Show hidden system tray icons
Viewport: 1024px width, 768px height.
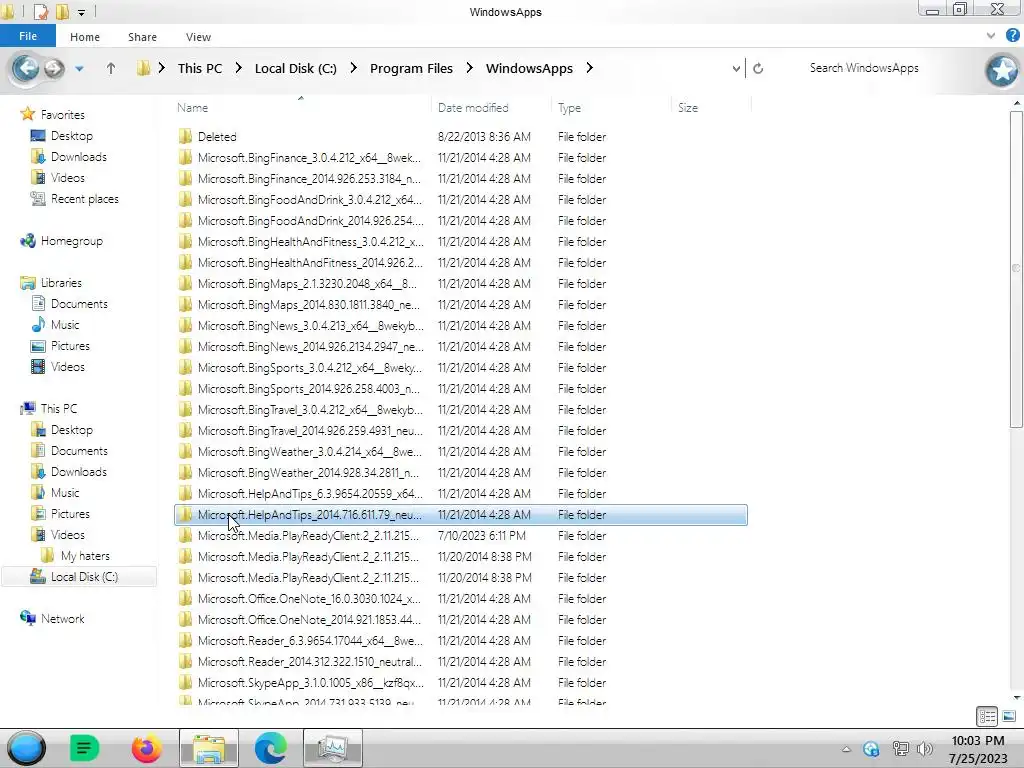846,749
